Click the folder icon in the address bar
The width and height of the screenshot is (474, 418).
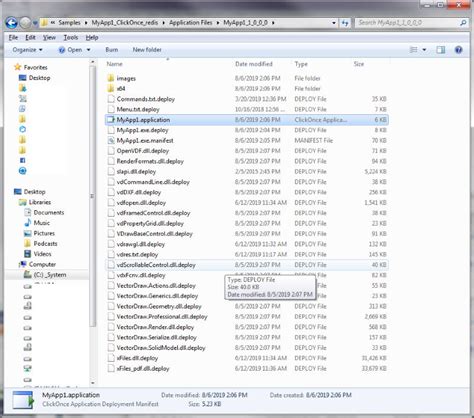[x=44, y=23]
